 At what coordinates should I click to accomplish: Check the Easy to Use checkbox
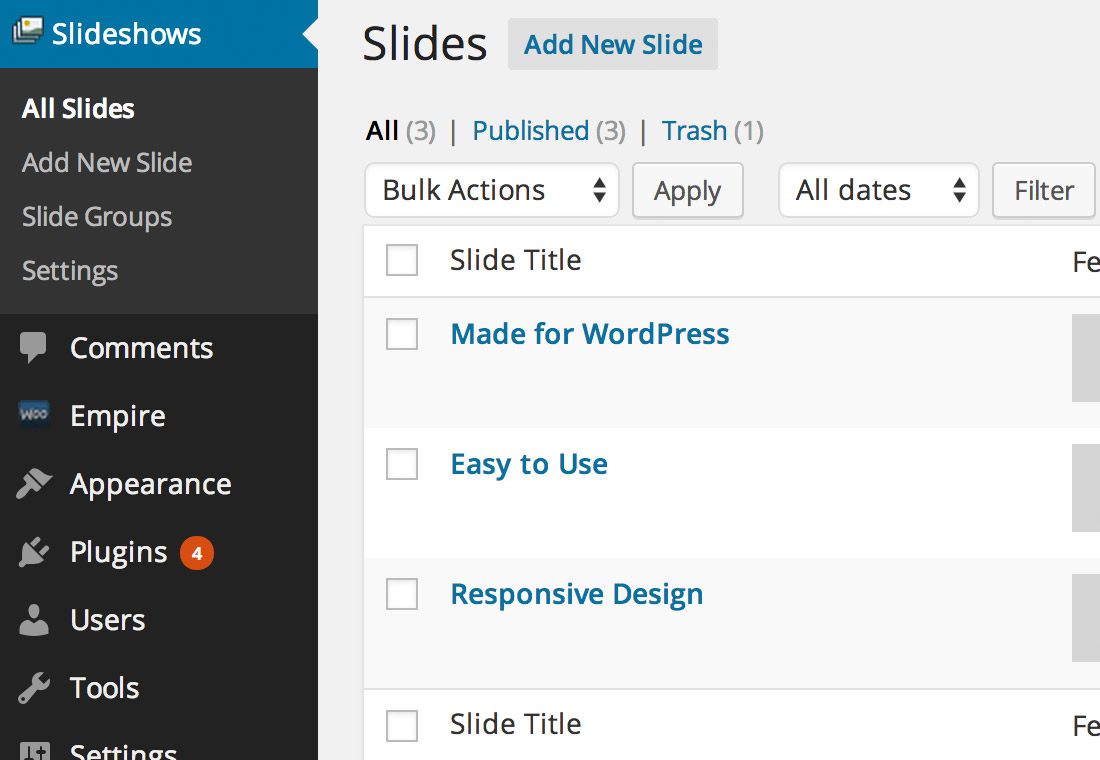(401, 464)
